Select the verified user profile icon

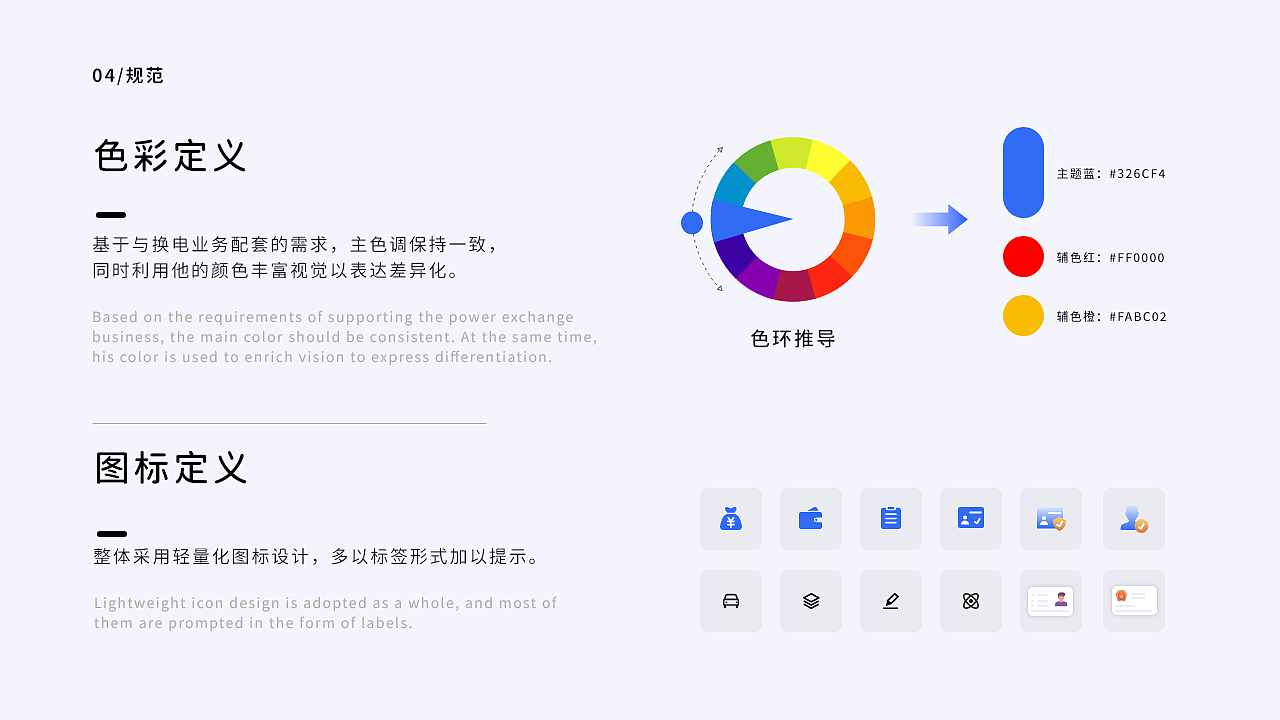[x=1134, y=519]
